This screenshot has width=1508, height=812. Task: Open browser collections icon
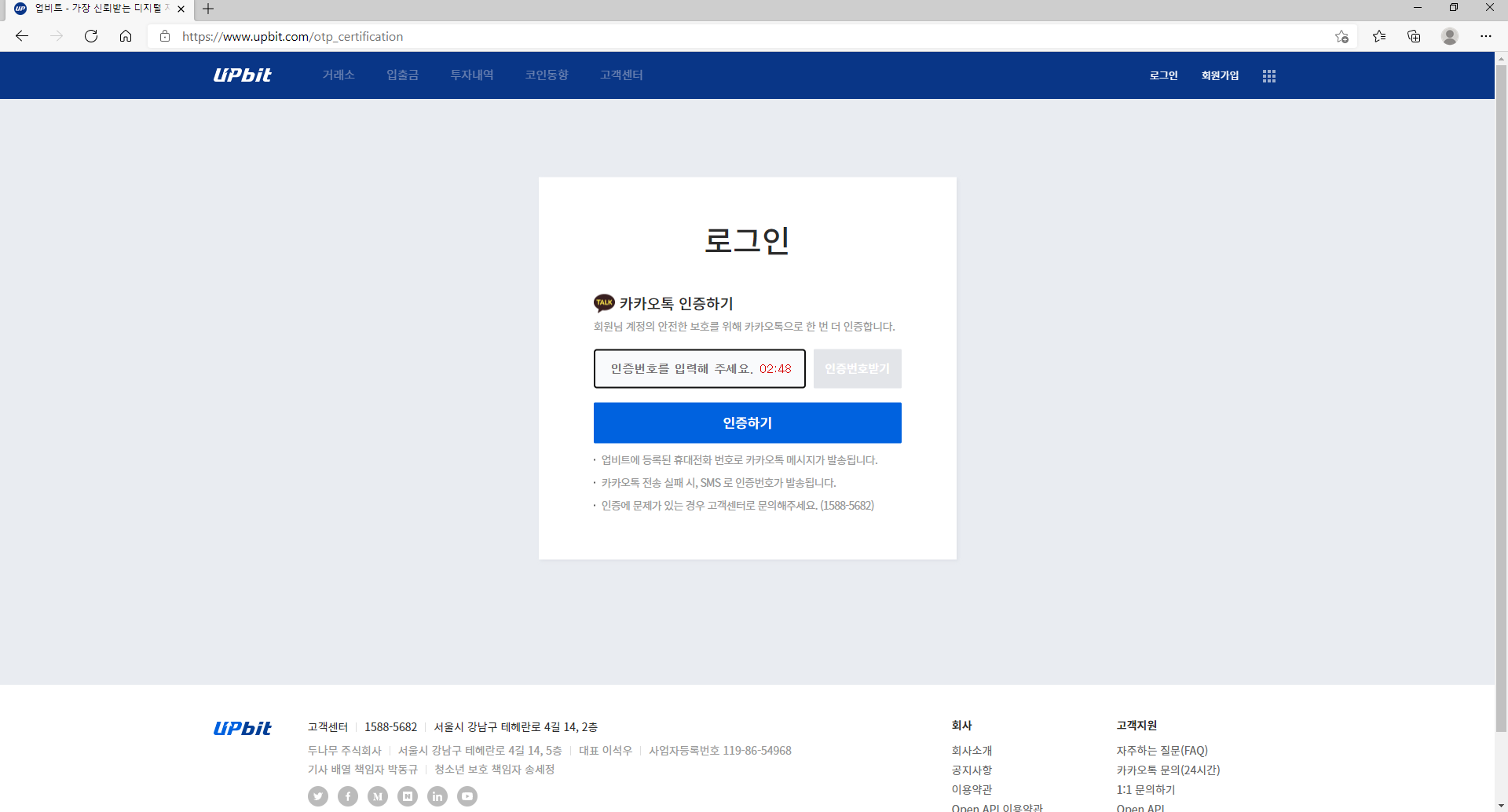click(1414, 36)
